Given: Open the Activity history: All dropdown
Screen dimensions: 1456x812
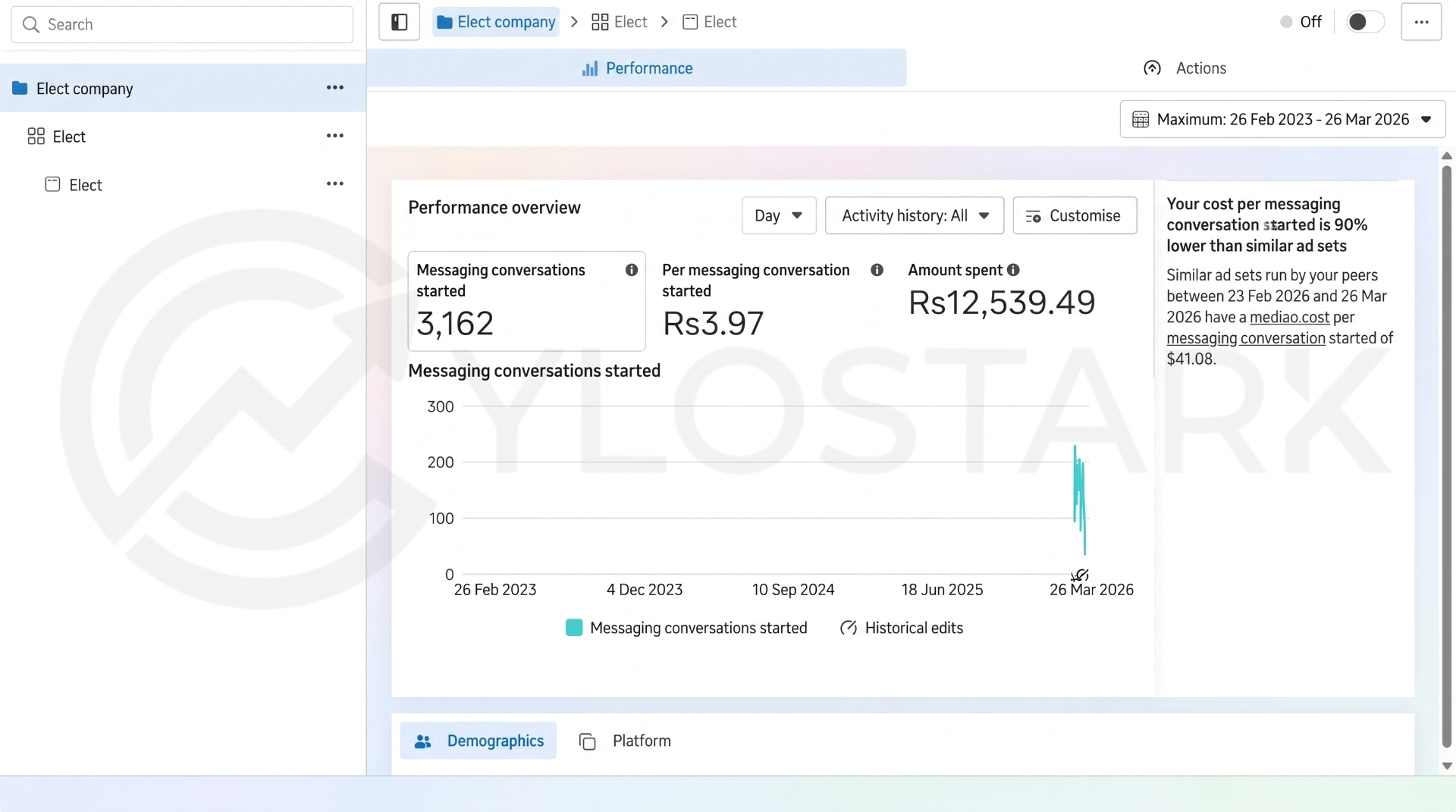Looking at the screenshot, I should (915, 216).
